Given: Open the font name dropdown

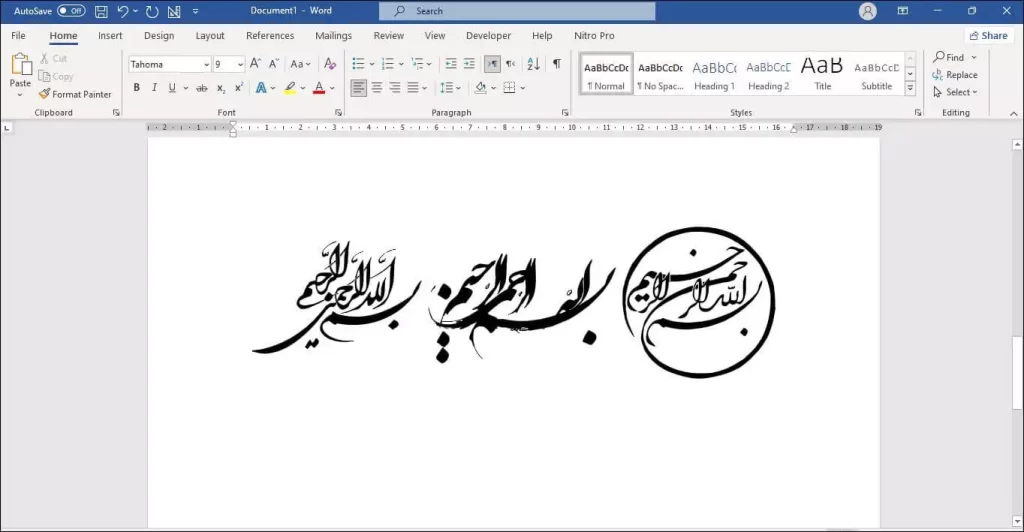Looking at the screenshot, I should coord(206,65).
